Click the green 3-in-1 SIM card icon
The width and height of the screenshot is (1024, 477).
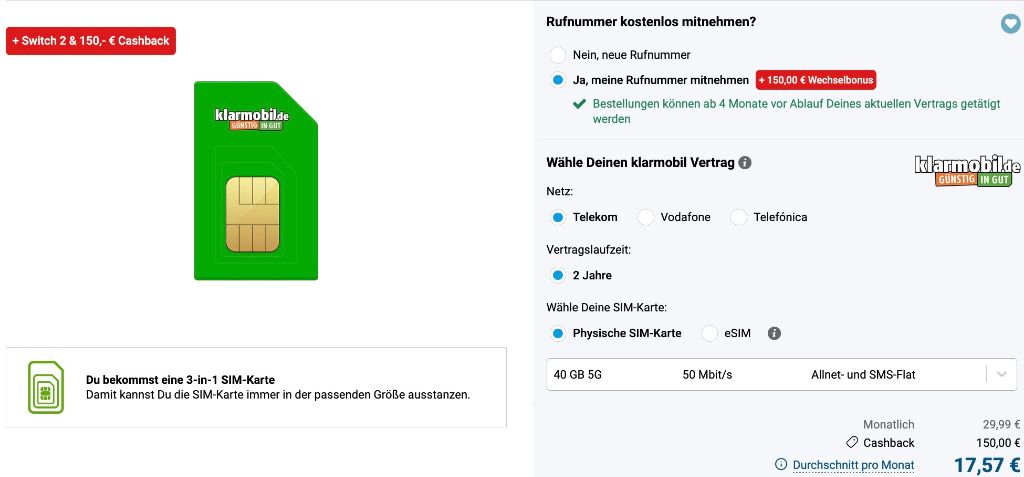click(46, 387)
